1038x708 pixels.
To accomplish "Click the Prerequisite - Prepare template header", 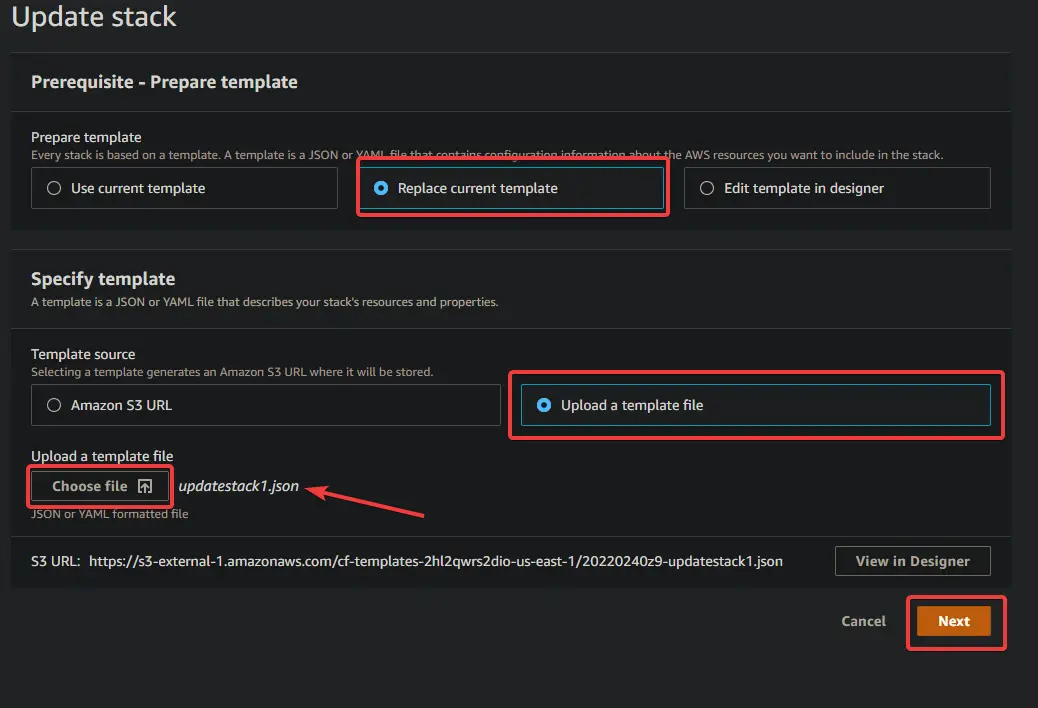I will [x=164, y=82].
